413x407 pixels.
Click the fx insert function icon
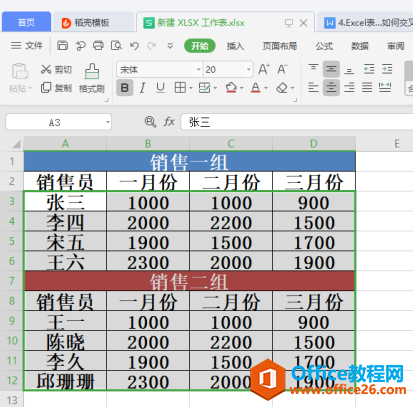169,122
